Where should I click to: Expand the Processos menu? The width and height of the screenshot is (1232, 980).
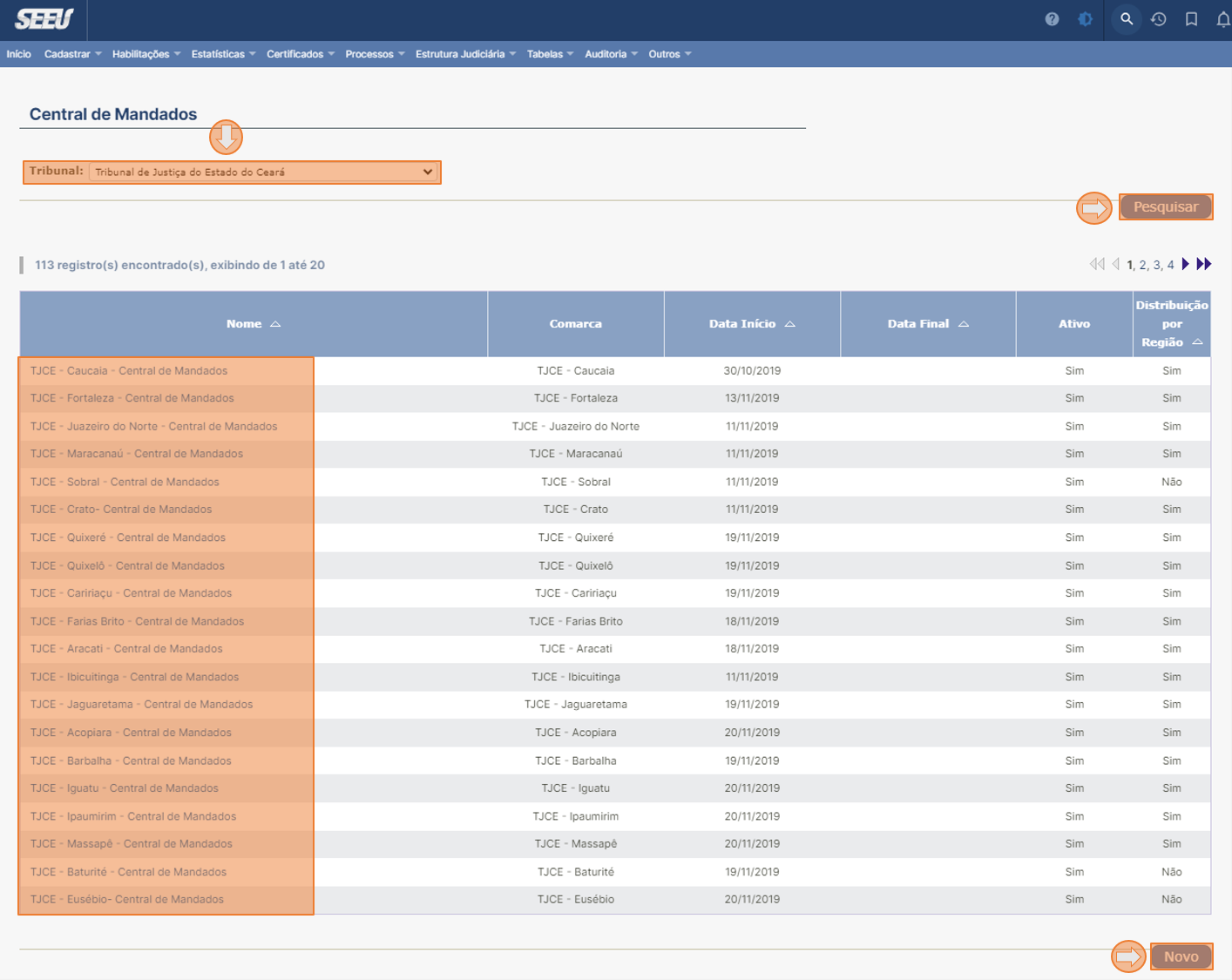(375, 54)
